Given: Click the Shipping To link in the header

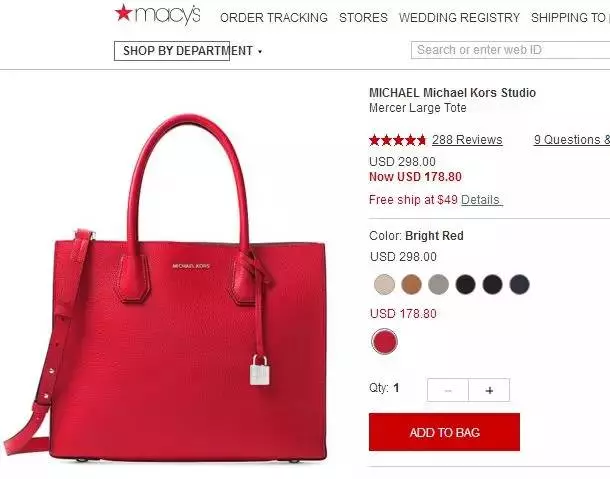Looking at the screenshot, I should click(570, 18).
